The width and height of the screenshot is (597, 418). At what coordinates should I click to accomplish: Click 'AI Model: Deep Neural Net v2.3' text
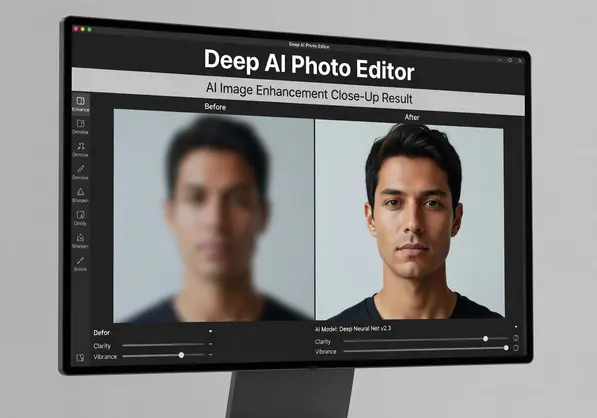tap(353, 329)
